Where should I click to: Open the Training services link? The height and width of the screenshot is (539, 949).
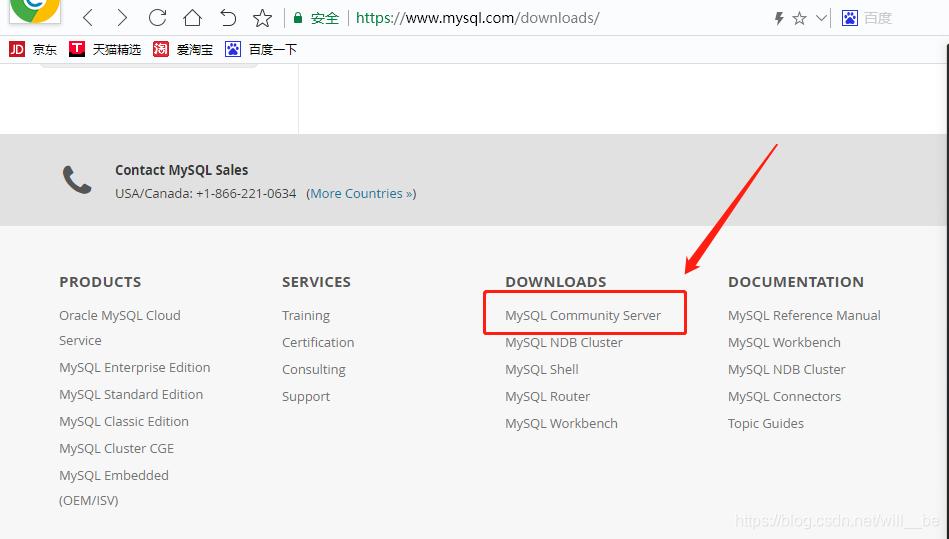click(306, 316)
